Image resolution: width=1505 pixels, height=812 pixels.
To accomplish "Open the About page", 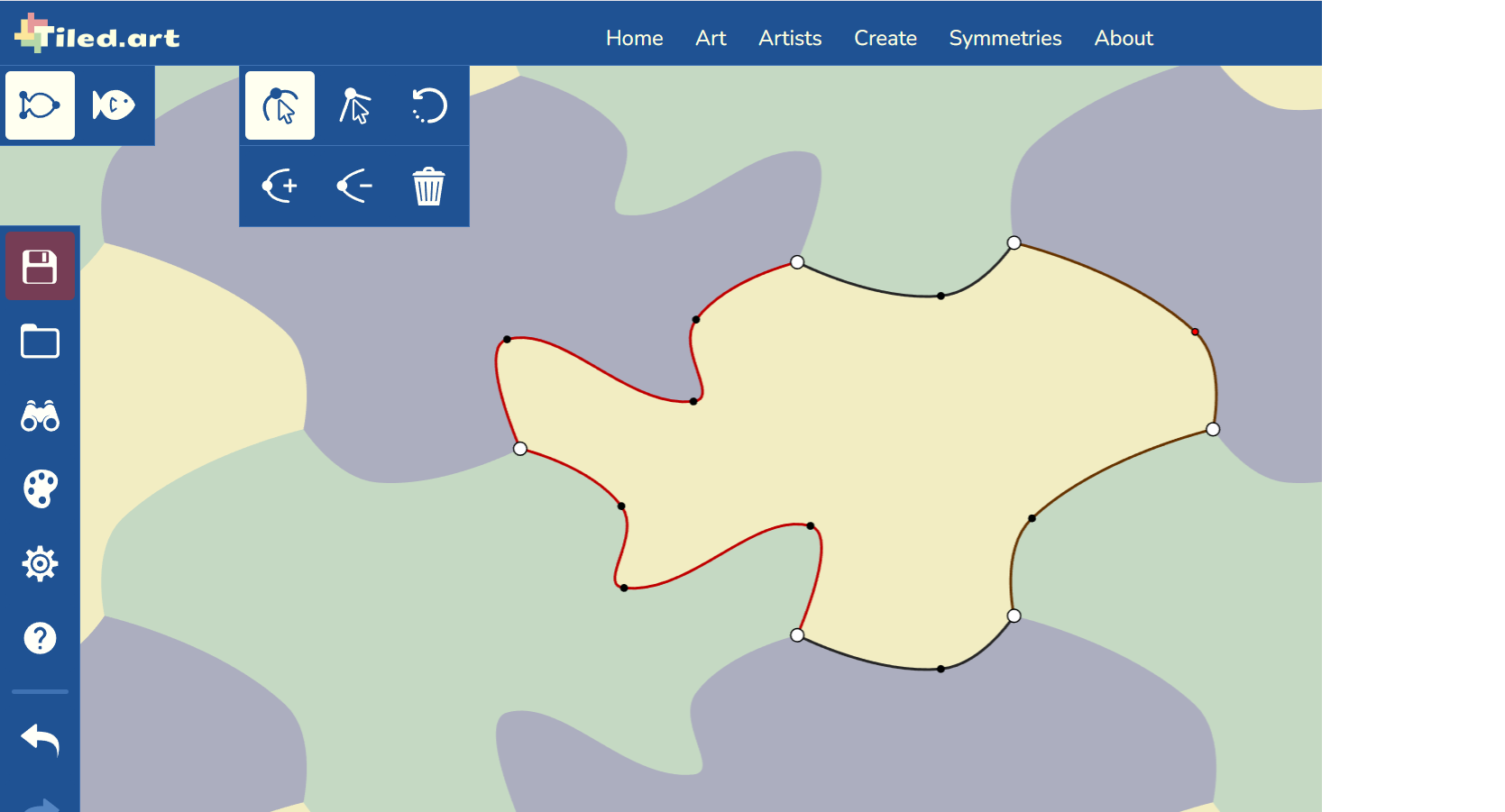I will tap(1124, 38).
